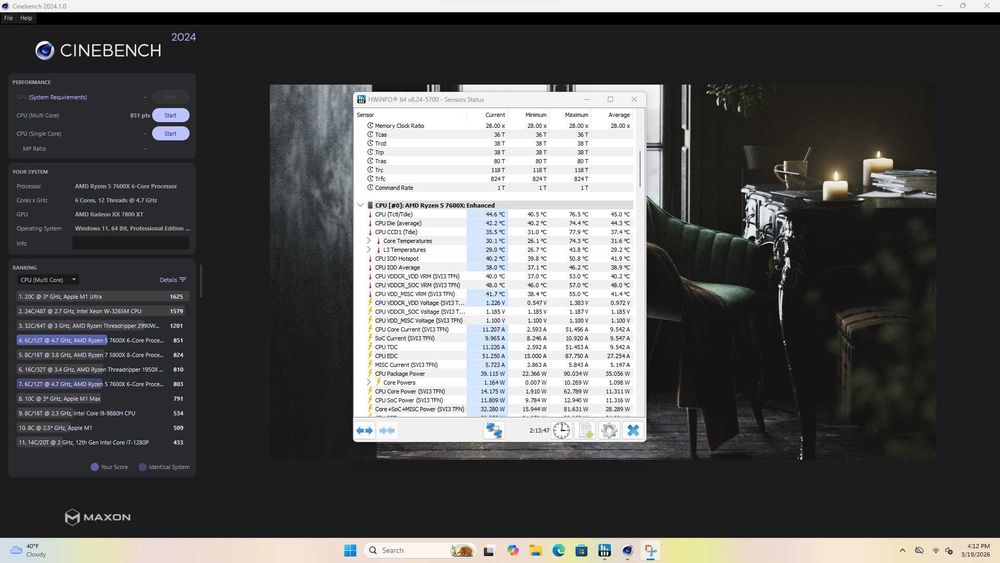Select the Threadripper 2990W ranking row

pyautogui.click(x=101, y=326)
